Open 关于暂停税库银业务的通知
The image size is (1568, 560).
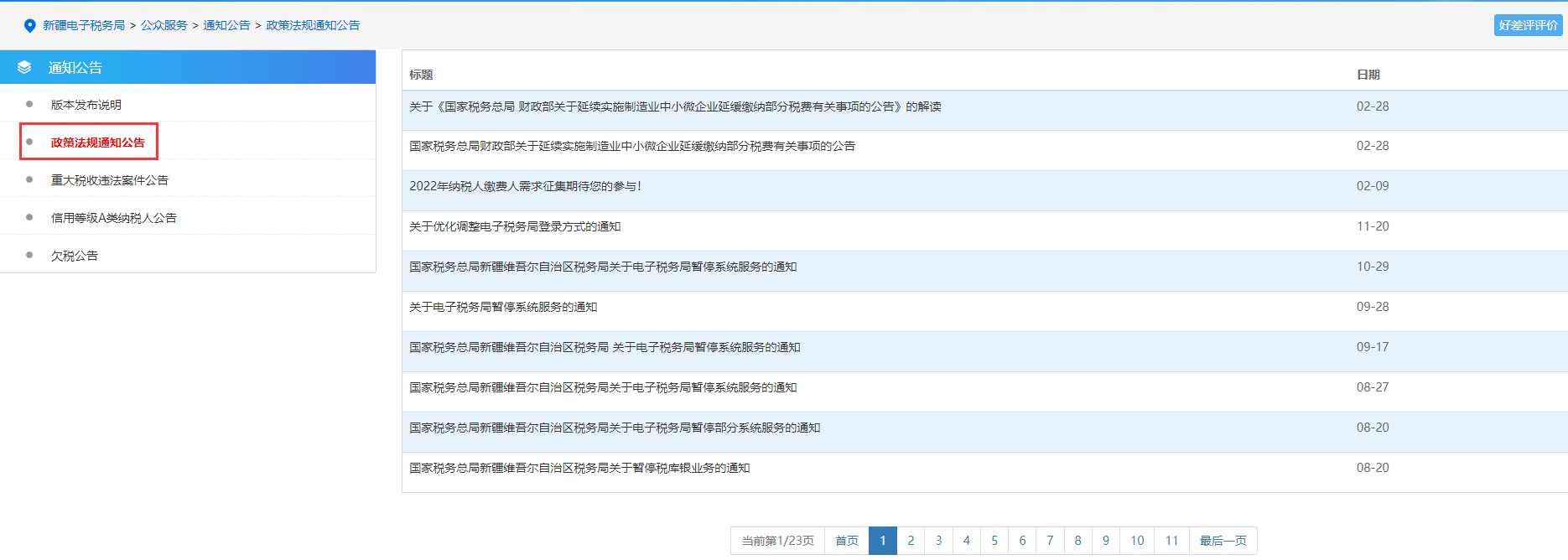[x=579, y=468]
